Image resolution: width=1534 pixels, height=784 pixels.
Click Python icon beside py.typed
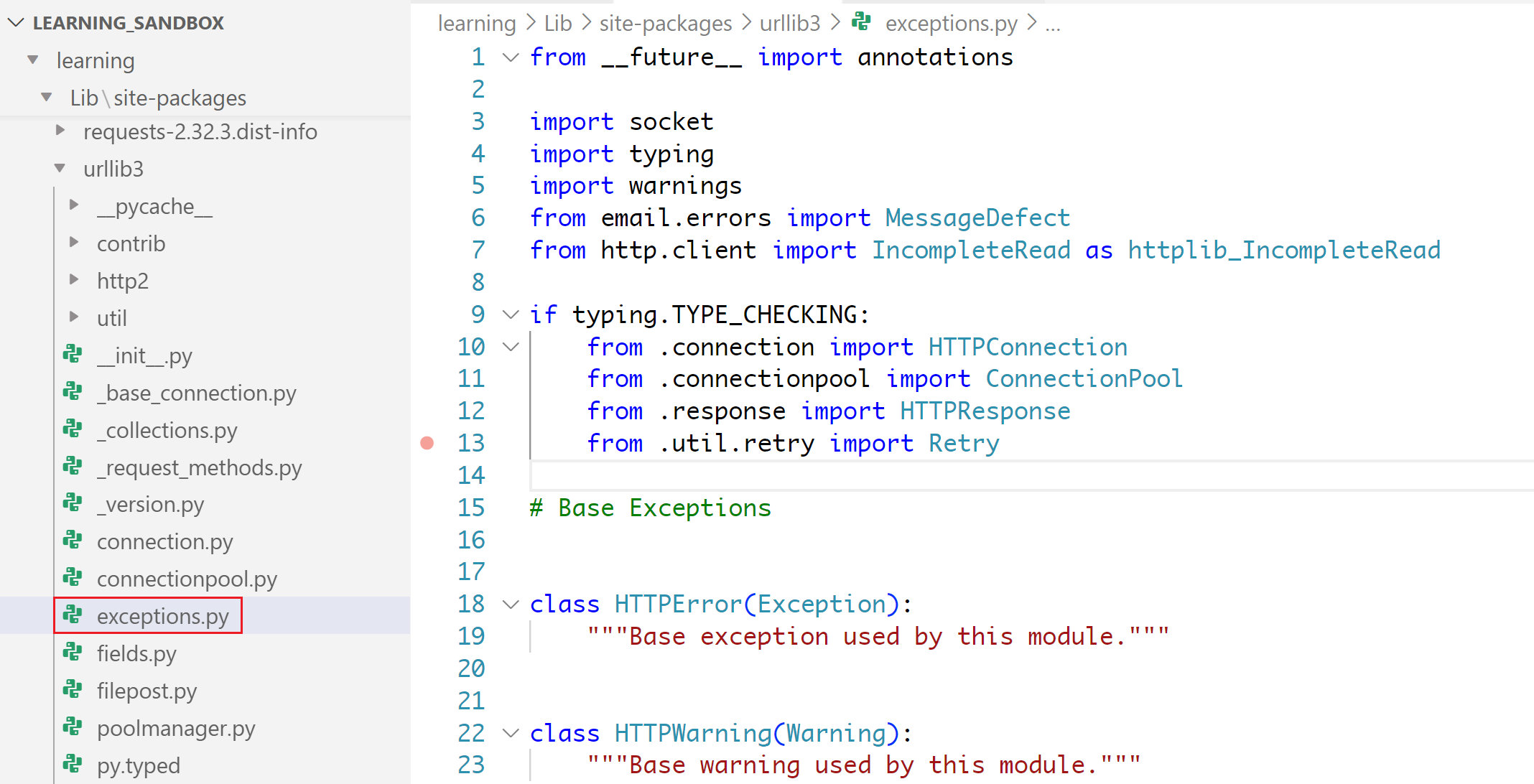point(73,764)
